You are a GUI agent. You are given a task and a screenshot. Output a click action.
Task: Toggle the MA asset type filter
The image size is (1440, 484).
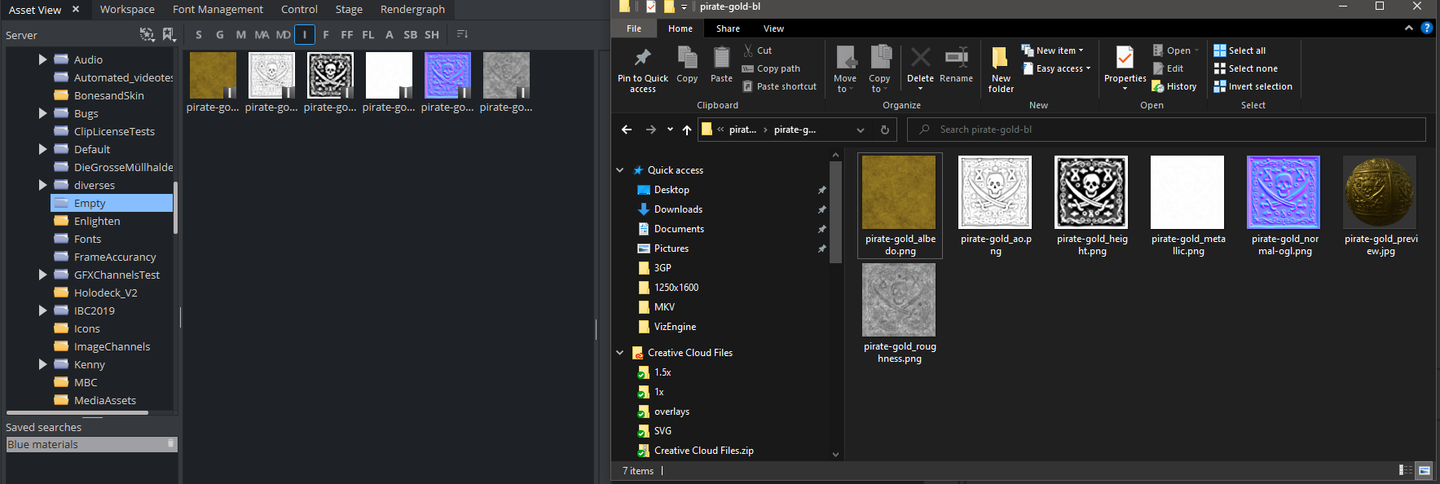[x=262, y=35]
